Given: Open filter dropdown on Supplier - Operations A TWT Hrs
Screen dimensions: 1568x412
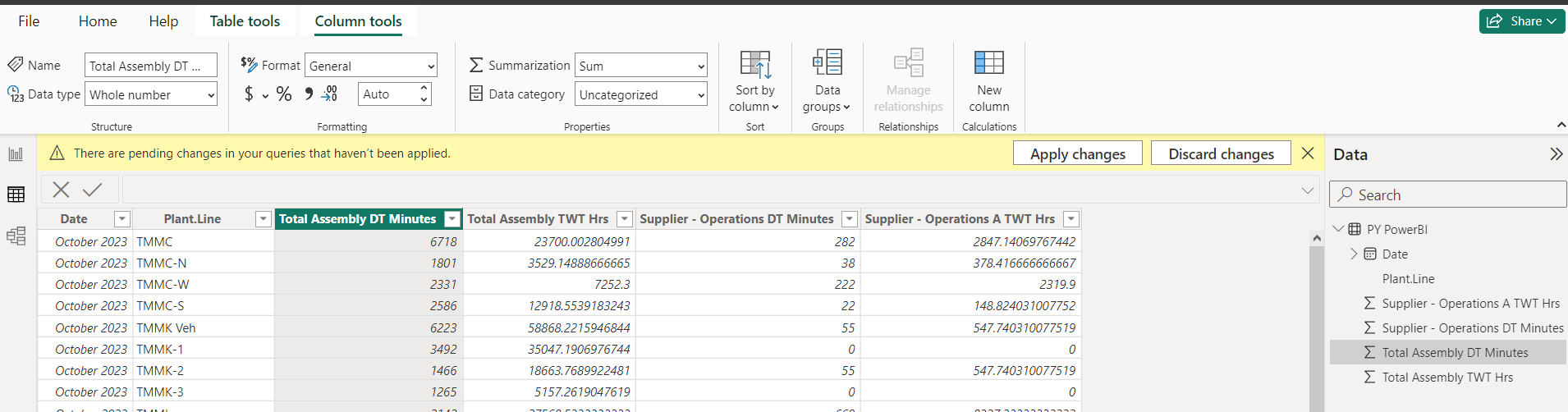Looking at the screenshot, I should pyautogui.click(x=1071, y=219).
